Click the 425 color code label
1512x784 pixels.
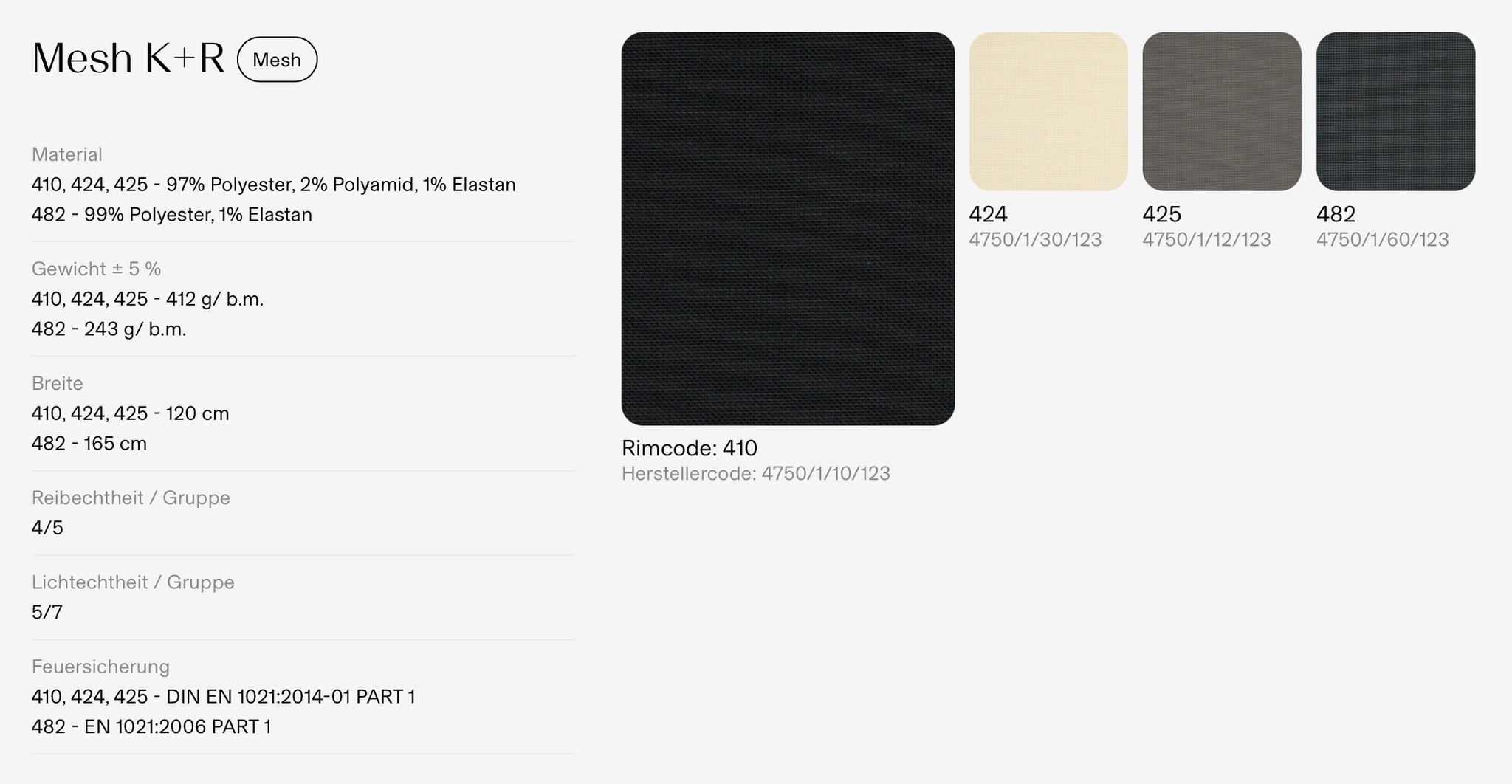coord(1162,214)
